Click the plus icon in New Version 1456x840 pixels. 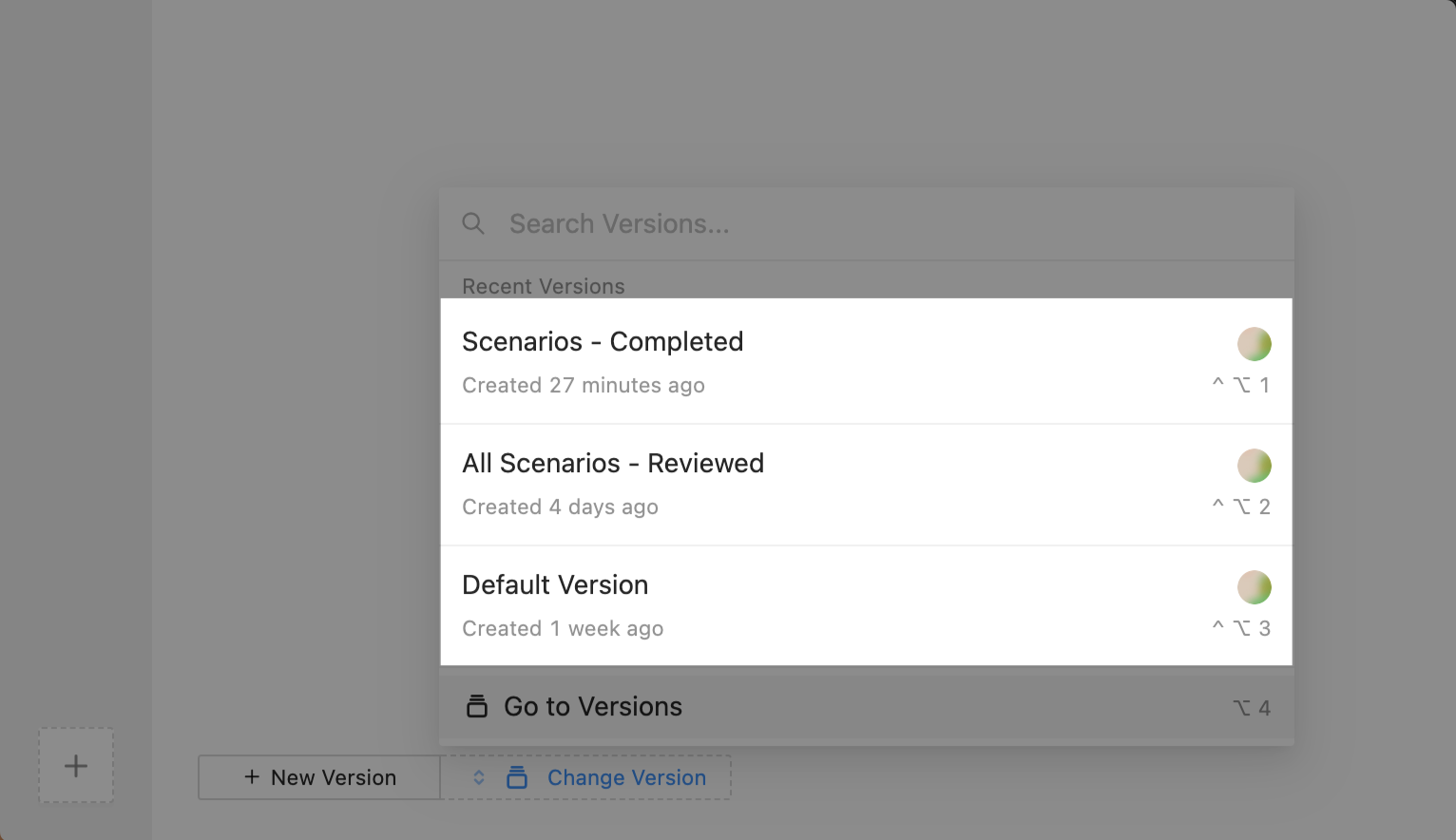pos(252,777)
